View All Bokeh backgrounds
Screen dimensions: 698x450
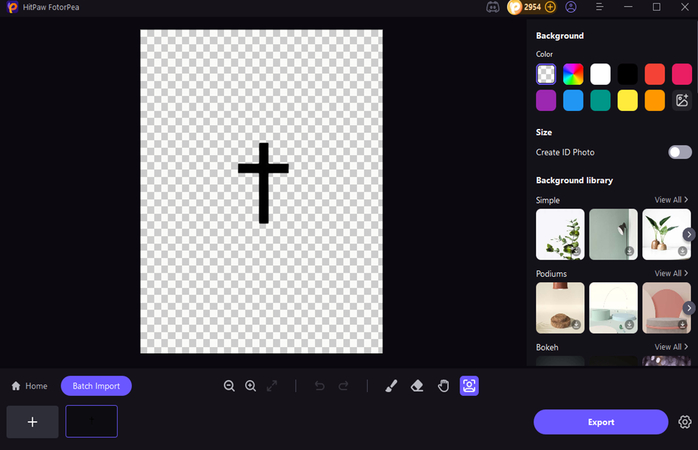tap(671, 347)
